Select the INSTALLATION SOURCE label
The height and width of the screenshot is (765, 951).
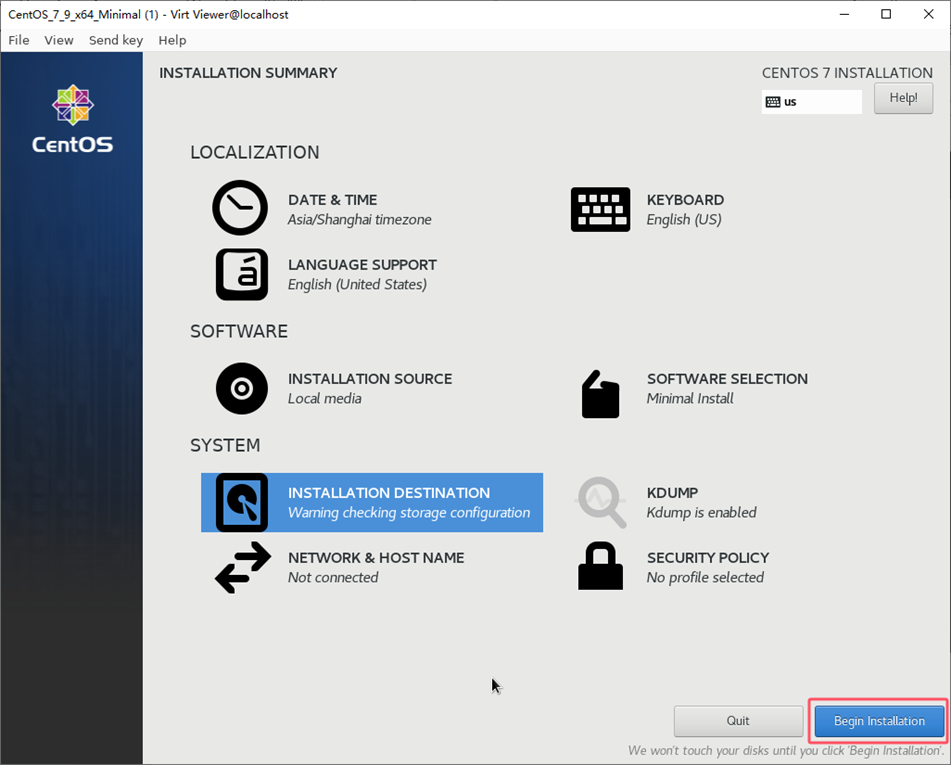tap(370, 379)
